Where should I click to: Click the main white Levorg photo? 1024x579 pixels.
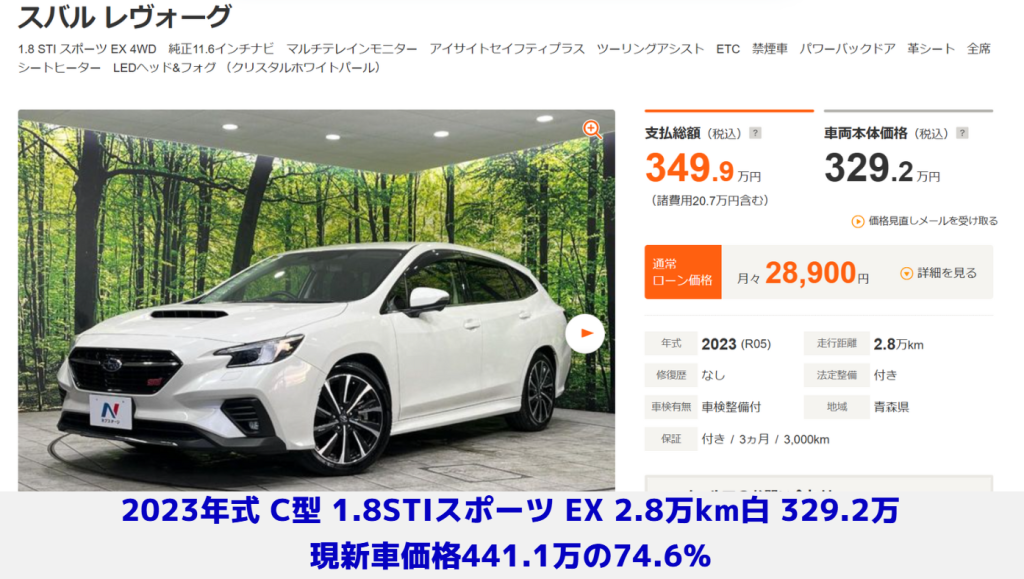316,300
